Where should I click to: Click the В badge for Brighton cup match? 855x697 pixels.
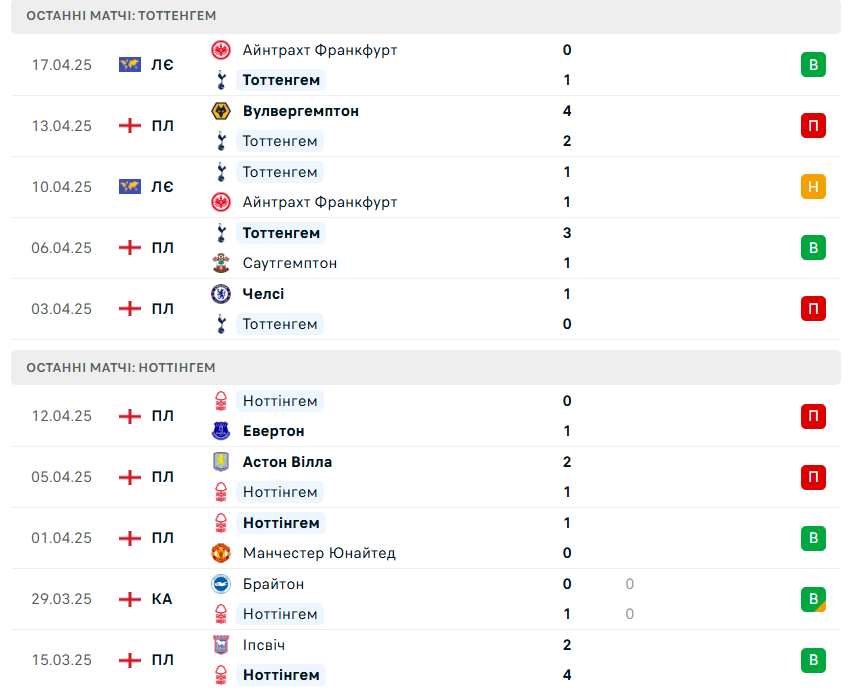coord(813,599)
